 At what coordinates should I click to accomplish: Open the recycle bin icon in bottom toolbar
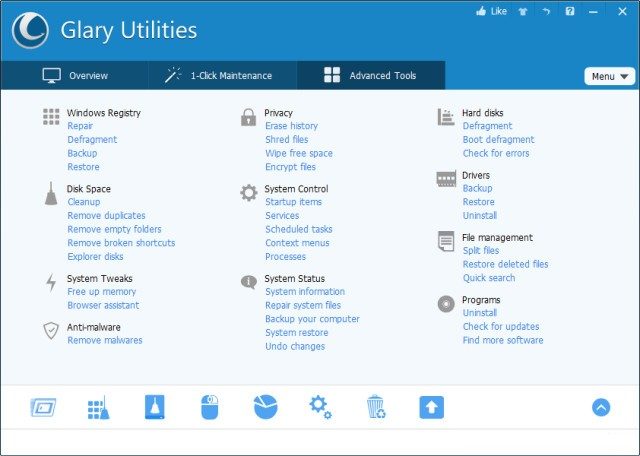click(376, 407)
